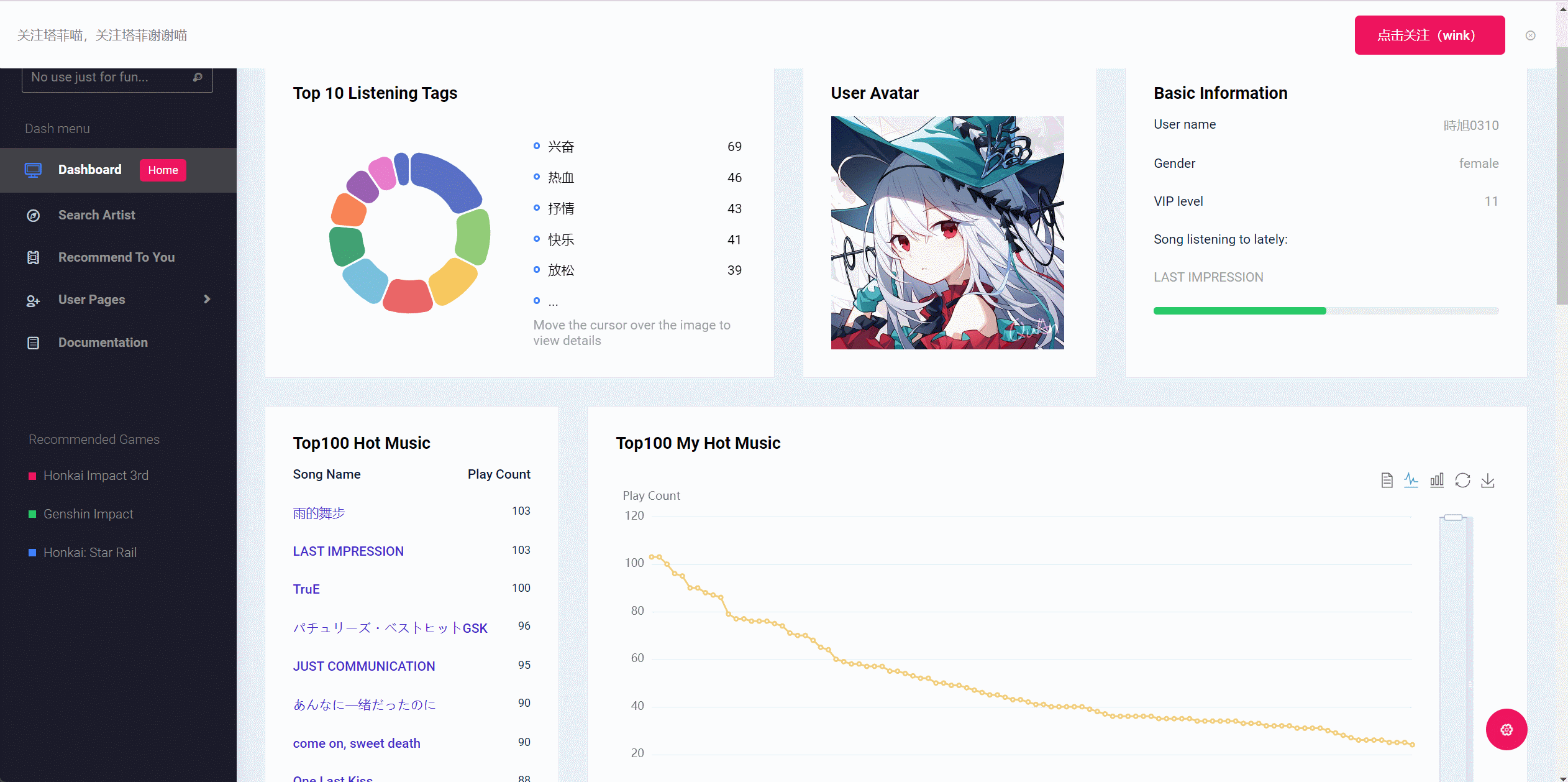Click the 点击关注 (wink) button
Image resolution: width=1568 pixels, height=782 pixels.
(1429, 35)
